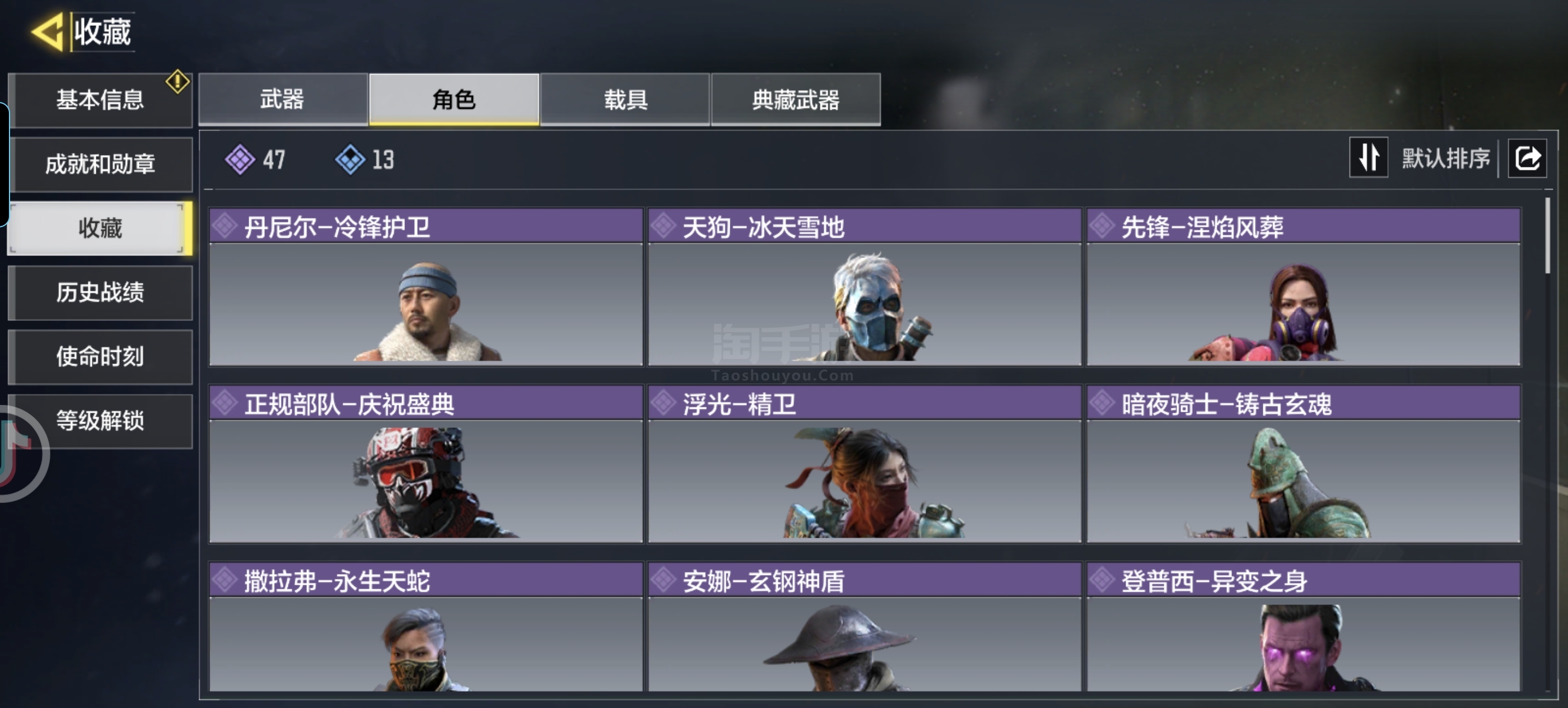The height and width of the screenshot is (708, 1568).
Task: Click the yellow back arrow icon
Action: click(x=48, y=32)
